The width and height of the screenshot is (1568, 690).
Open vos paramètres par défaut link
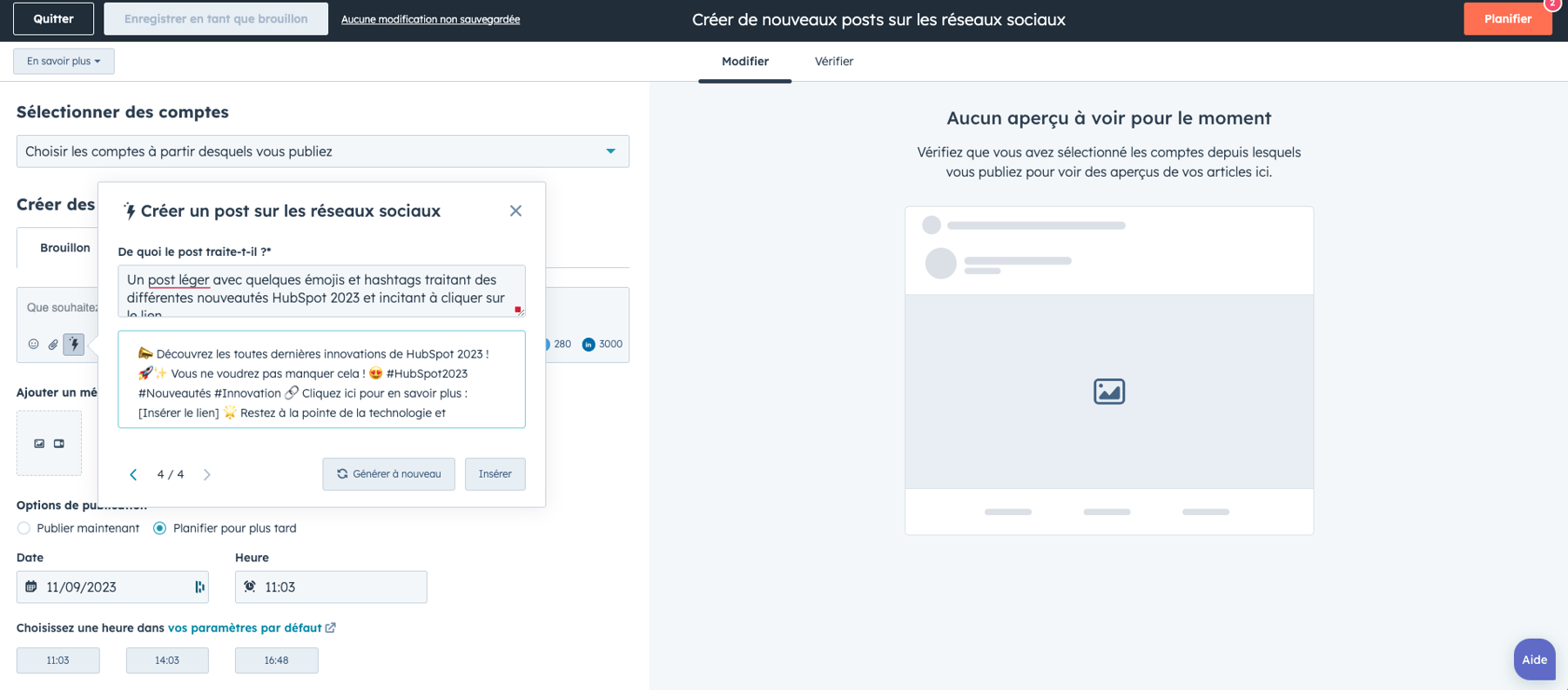coord(245,628)
